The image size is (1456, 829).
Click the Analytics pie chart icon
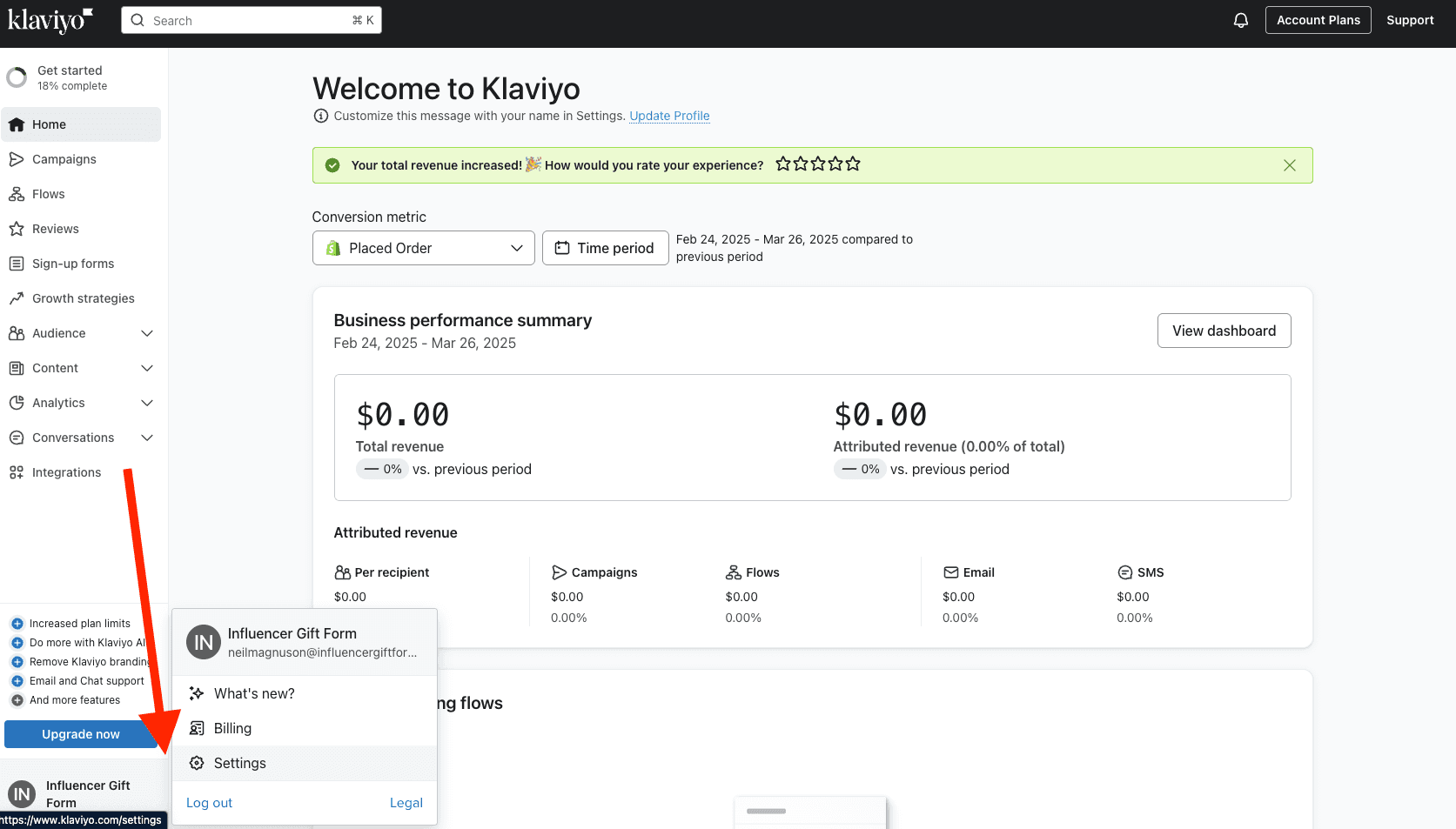(17, 403)
